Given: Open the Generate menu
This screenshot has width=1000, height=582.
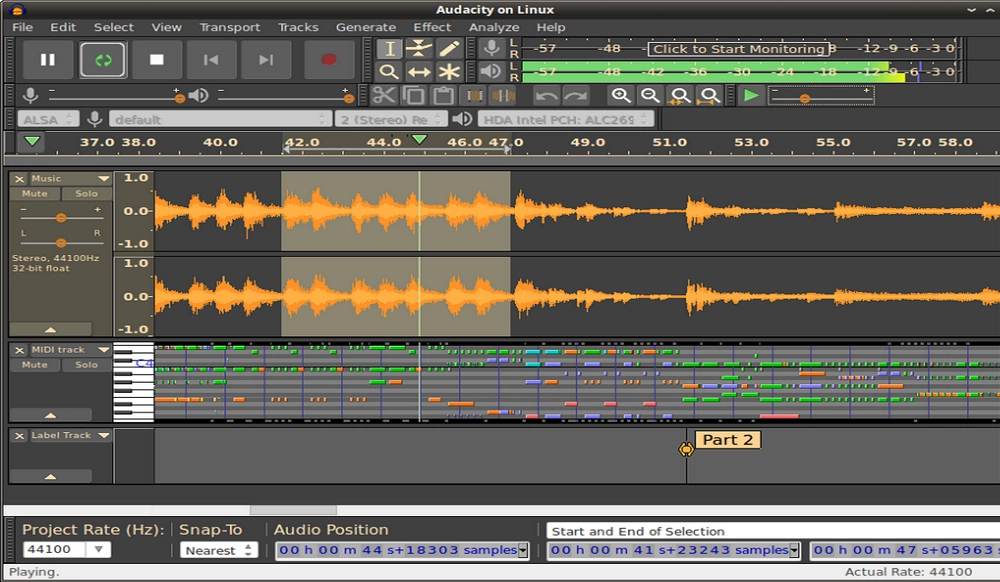Looking at the screenshot, I should 366,27.
